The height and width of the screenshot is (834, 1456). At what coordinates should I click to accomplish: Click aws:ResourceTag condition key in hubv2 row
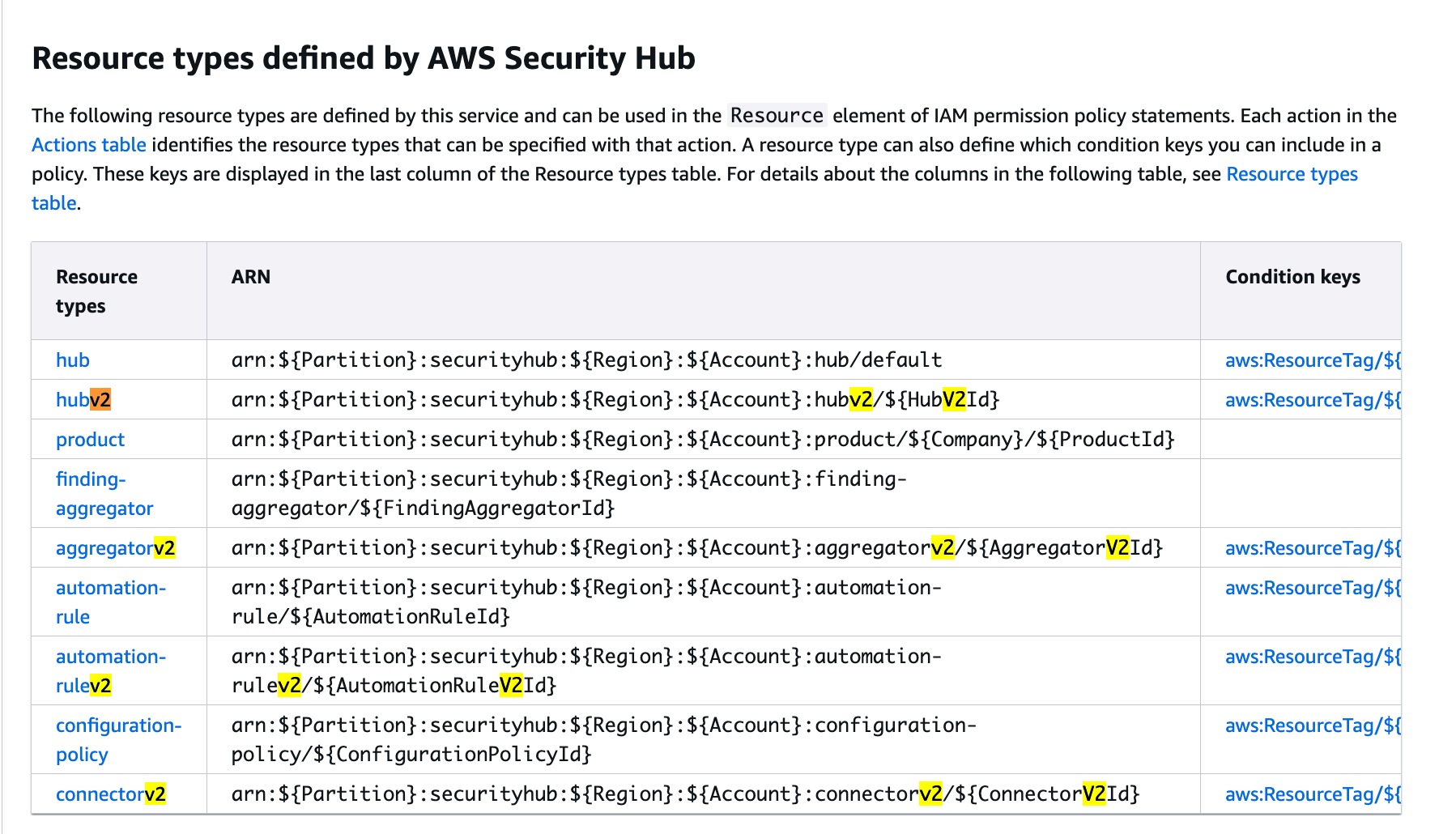click(x=1313, y=400)
